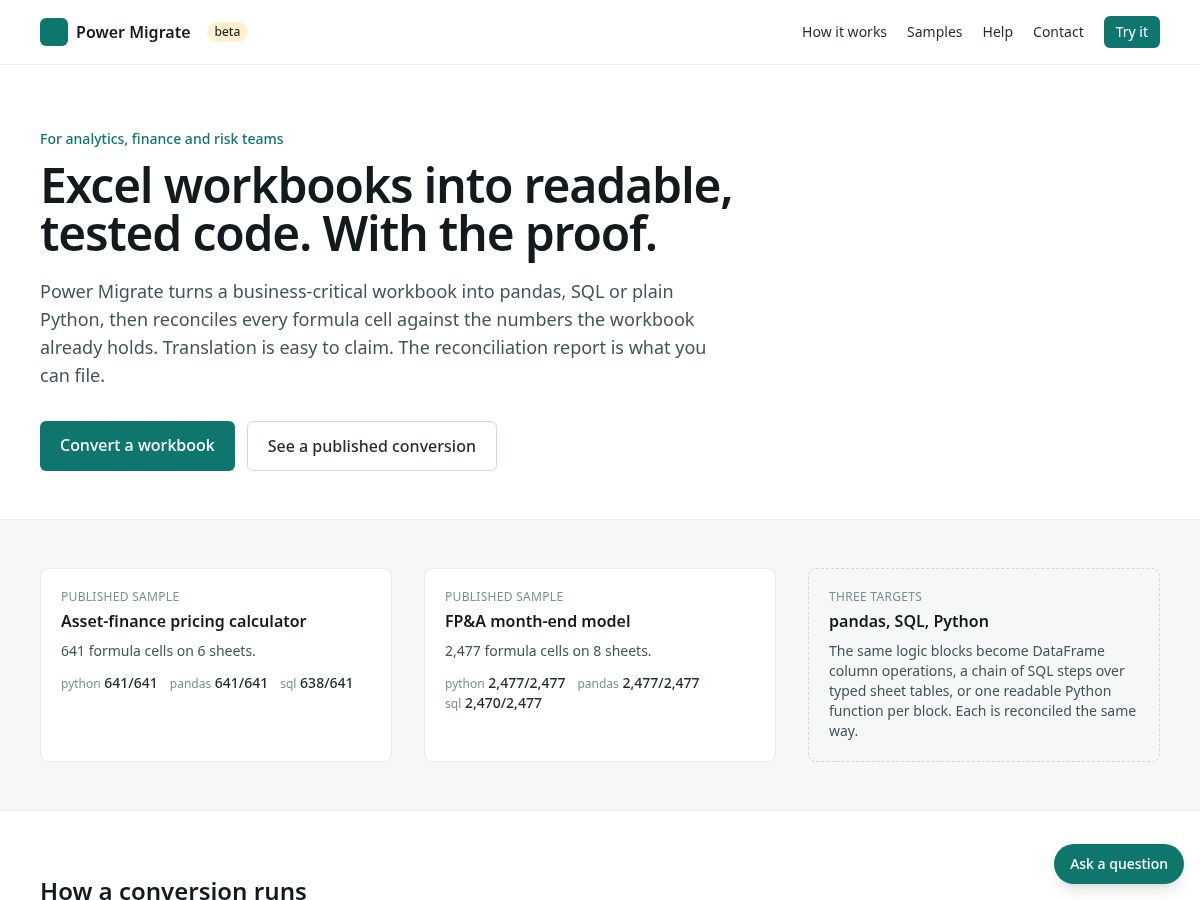Image resolution: width=1200 pixels, height=900 pixels.
Task: Open the Help navigation link
Action: click(997, 32)
